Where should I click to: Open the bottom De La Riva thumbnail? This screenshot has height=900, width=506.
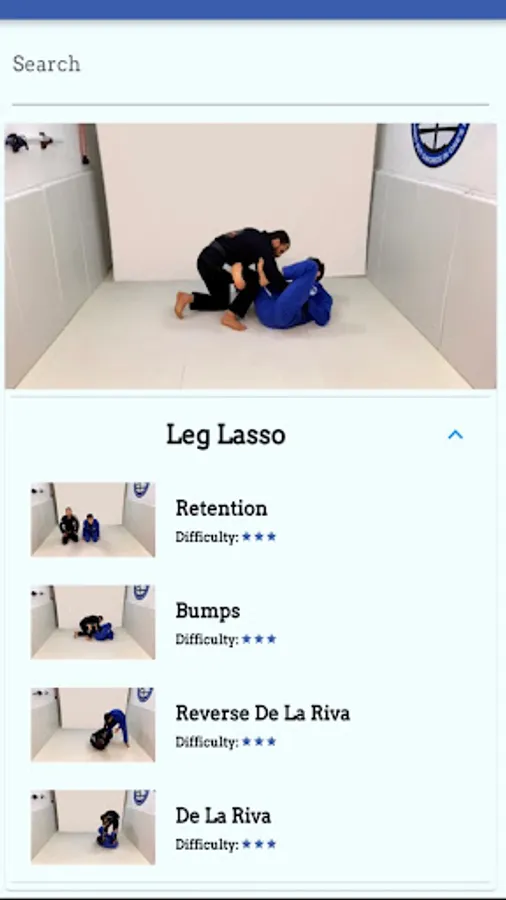point(93,827)
